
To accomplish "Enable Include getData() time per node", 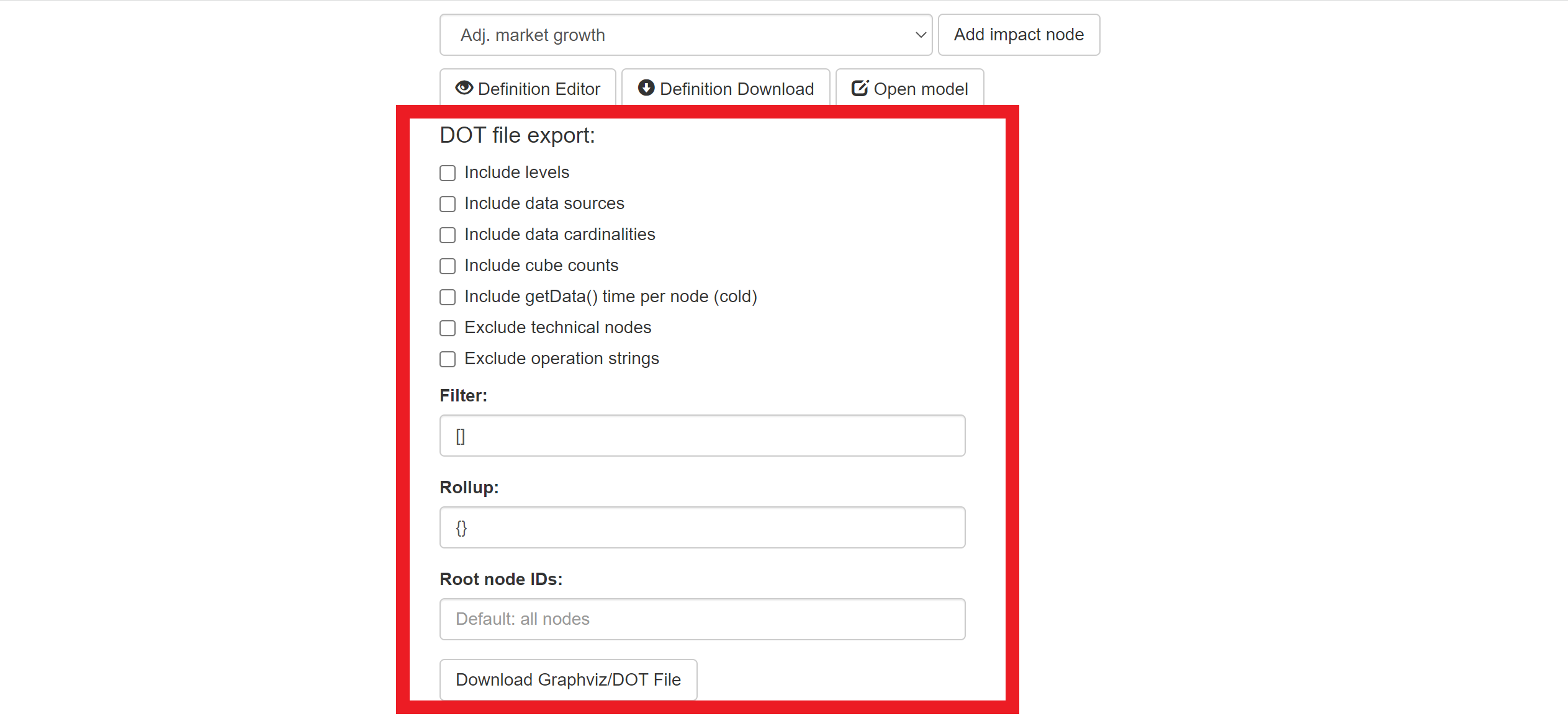I will (448, 297).
